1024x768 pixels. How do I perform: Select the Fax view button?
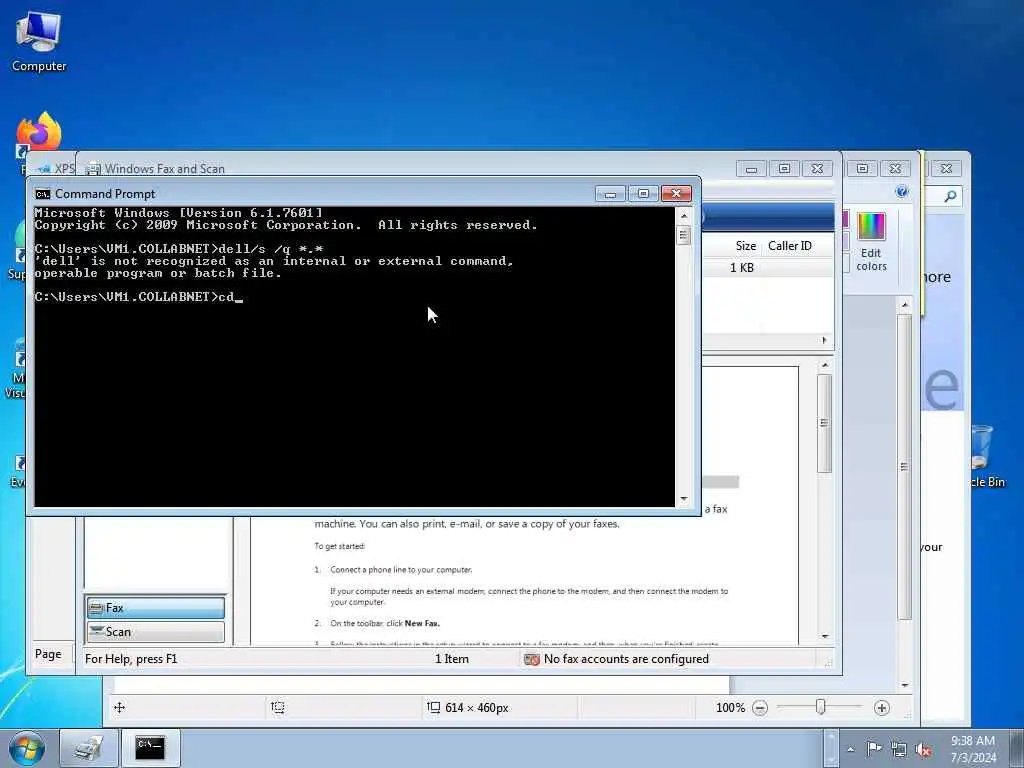point(155,608)
